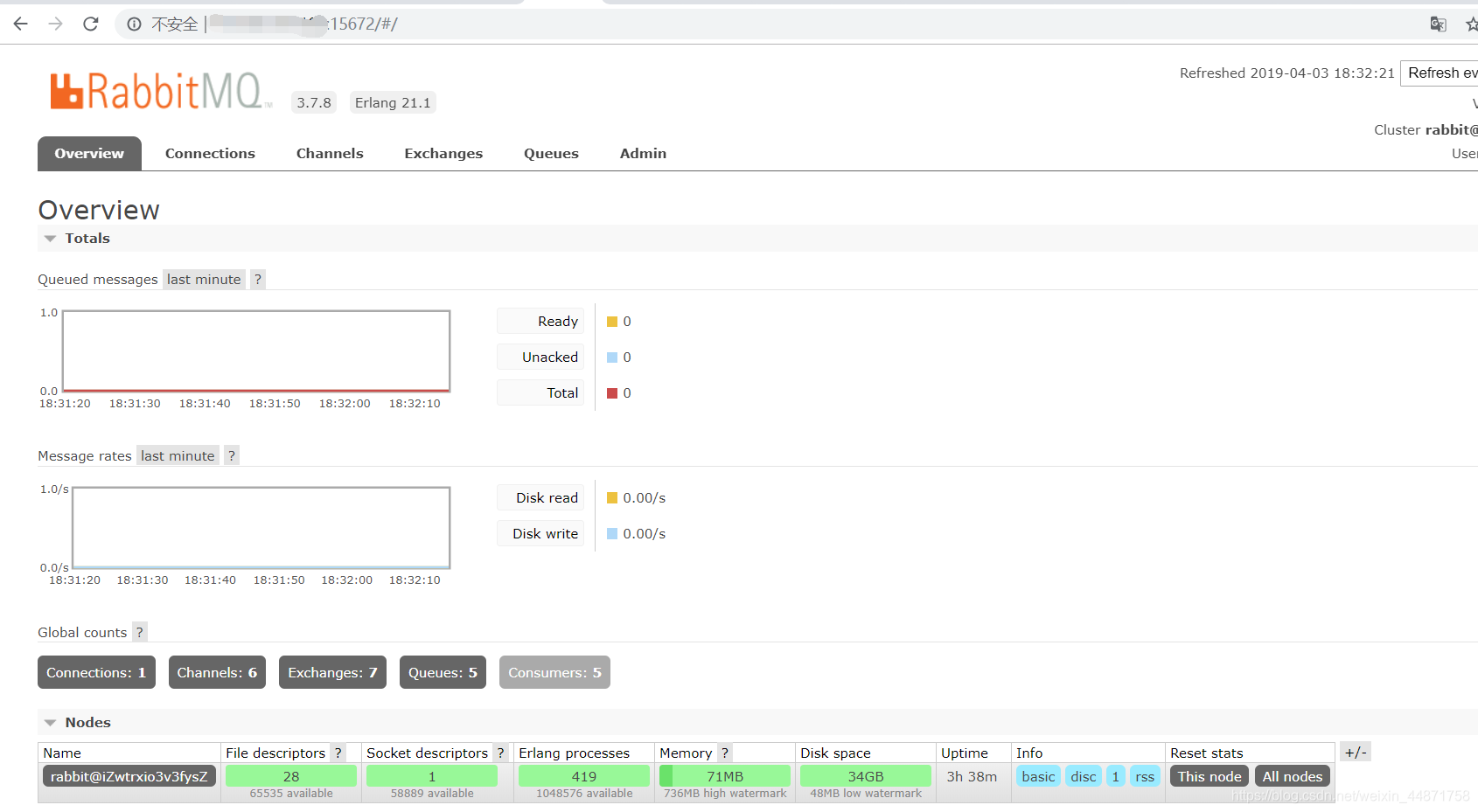
Task: Click the red Total color swatch
Action: click(x=612, y=393)
